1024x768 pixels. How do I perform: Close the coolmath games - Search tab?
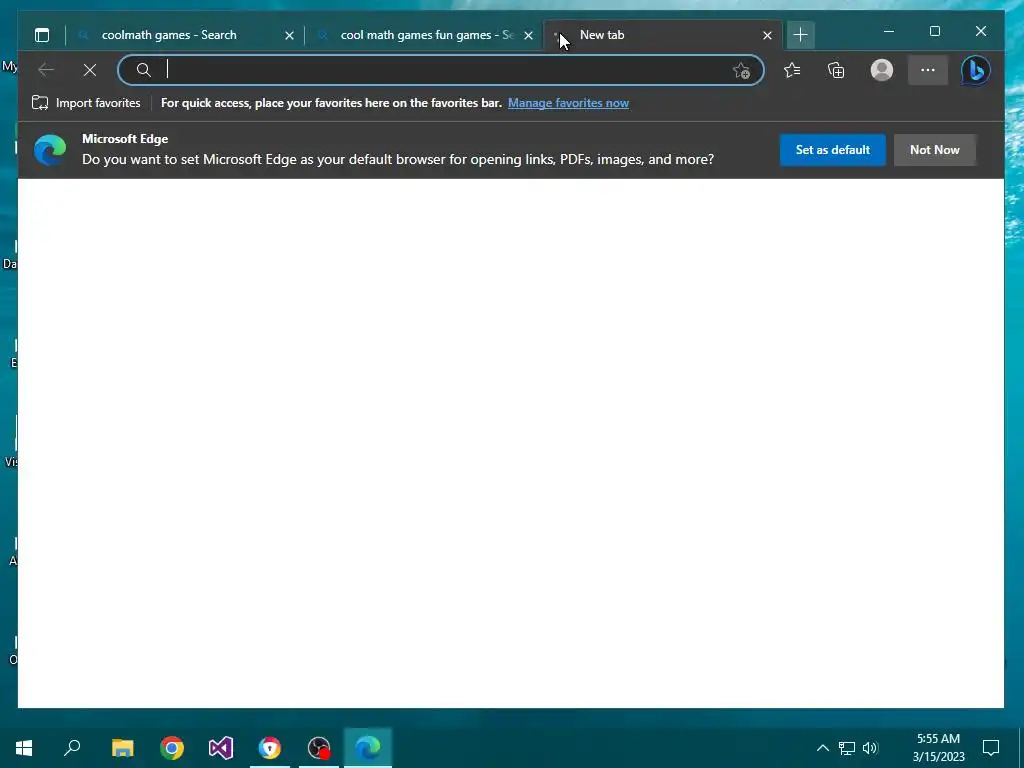coord(289,35)
